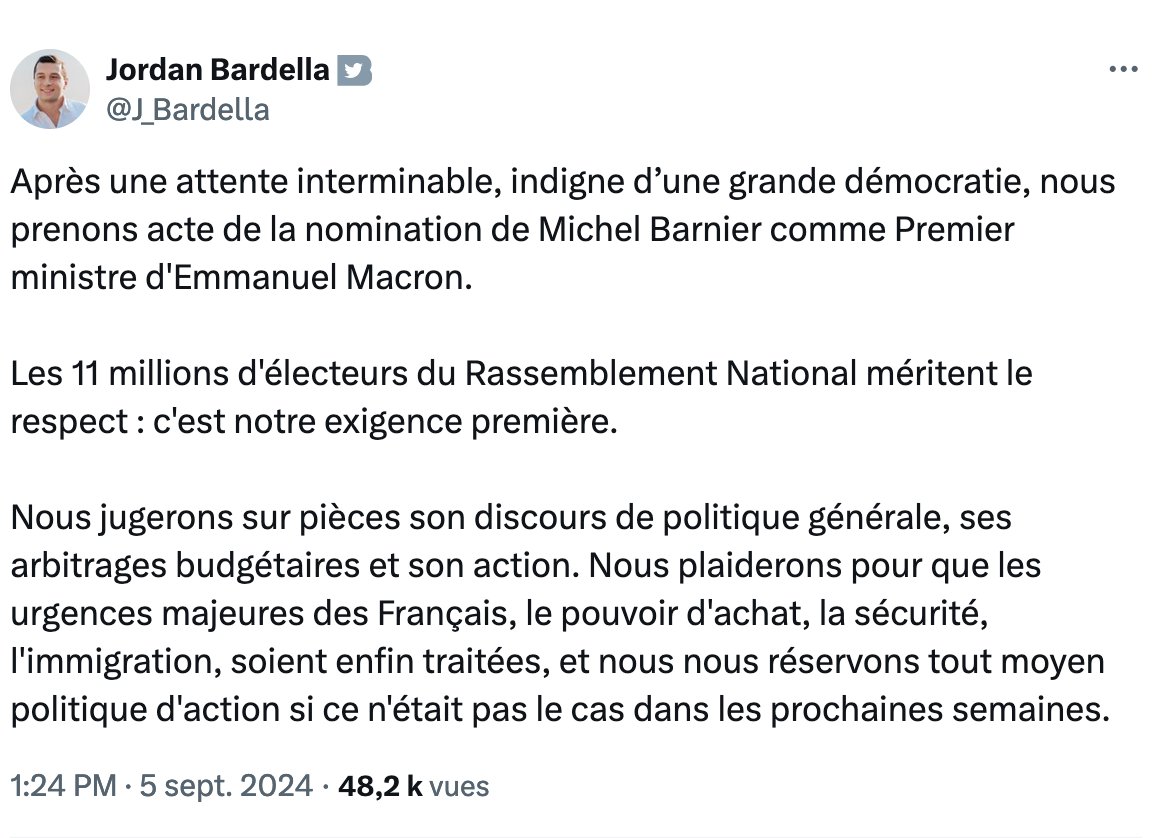Click the words attente interminable

334,181
